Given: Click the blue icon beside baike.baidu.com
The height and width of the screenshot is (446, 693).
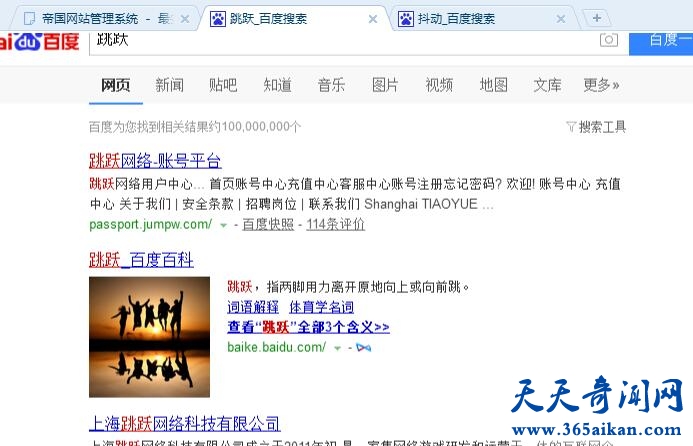Looking at the screenshot, I should click(363, 348).
